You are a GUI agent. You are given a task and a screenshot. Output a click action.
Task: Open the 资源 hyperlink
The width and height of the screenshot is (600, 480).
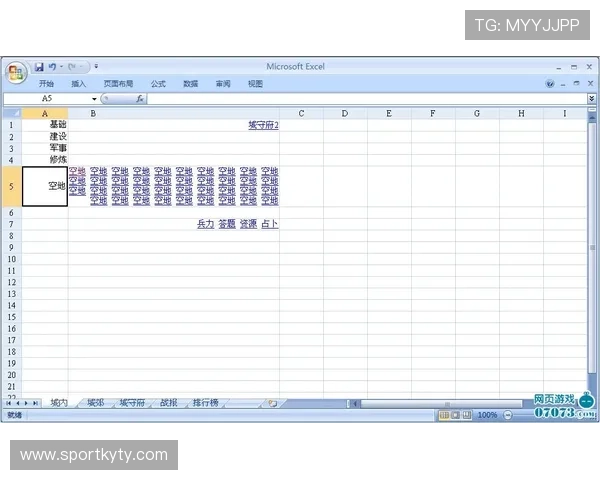[x=248, y=224]
